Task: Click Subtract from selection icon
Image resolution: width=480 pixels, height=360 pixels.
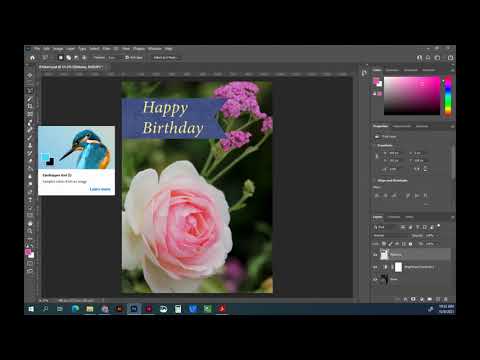Action: click(x=76, y=58)
